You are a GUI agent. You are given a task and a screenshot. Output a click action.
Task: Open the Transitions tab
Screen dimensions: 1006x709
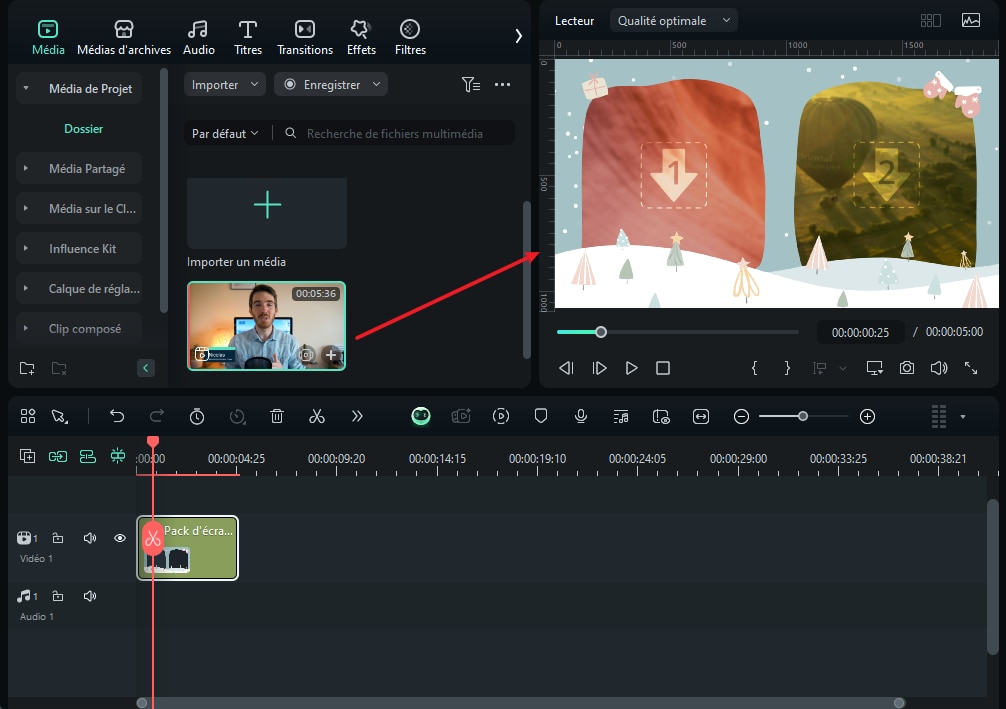tap(305, 37)
